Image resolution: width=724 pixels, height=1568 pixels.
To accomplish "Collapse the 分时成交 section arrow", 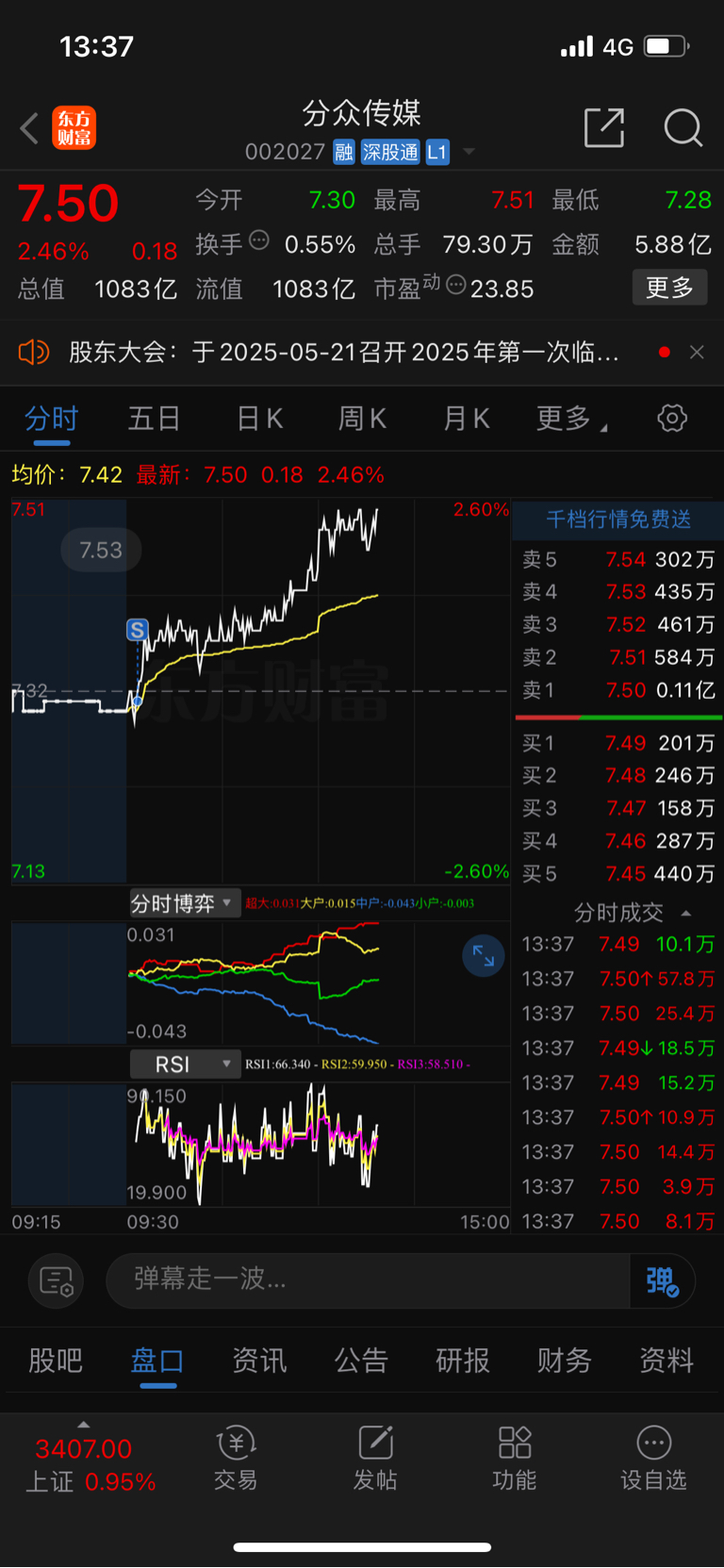I will pyautogui.click(x=685, y=914).
